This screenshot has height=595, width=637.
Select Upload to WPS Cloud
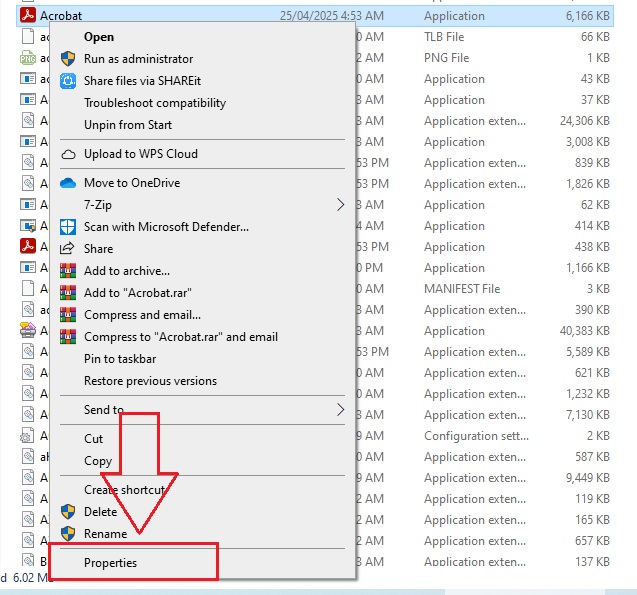pos(141,154)
